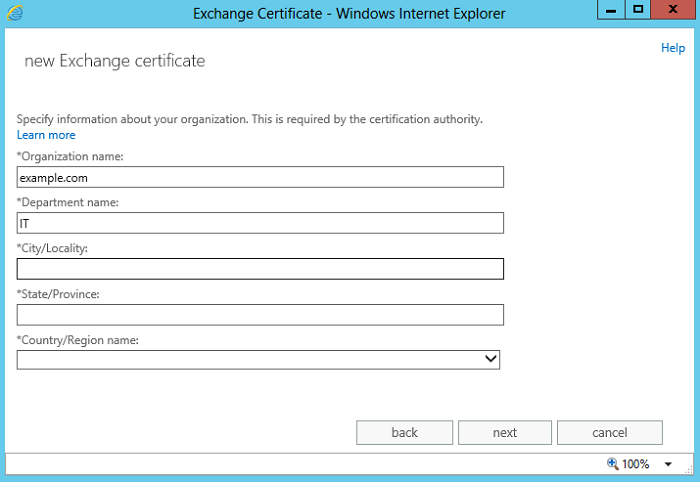Image resolution: width=700 pixels, height=482 pixels.
Task: Proceed by clicking the next button
Action: point(505,432)
